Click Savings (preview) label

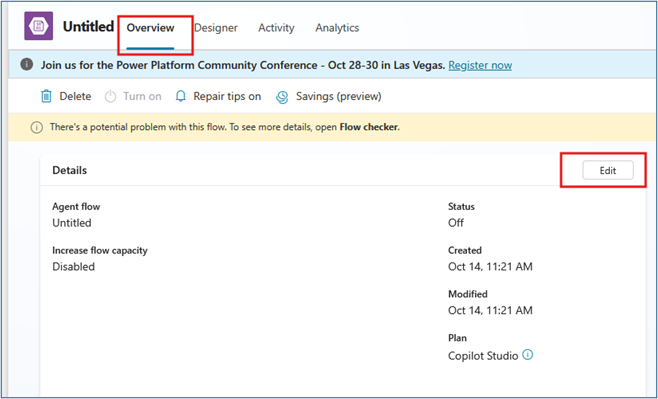(339, 96)
